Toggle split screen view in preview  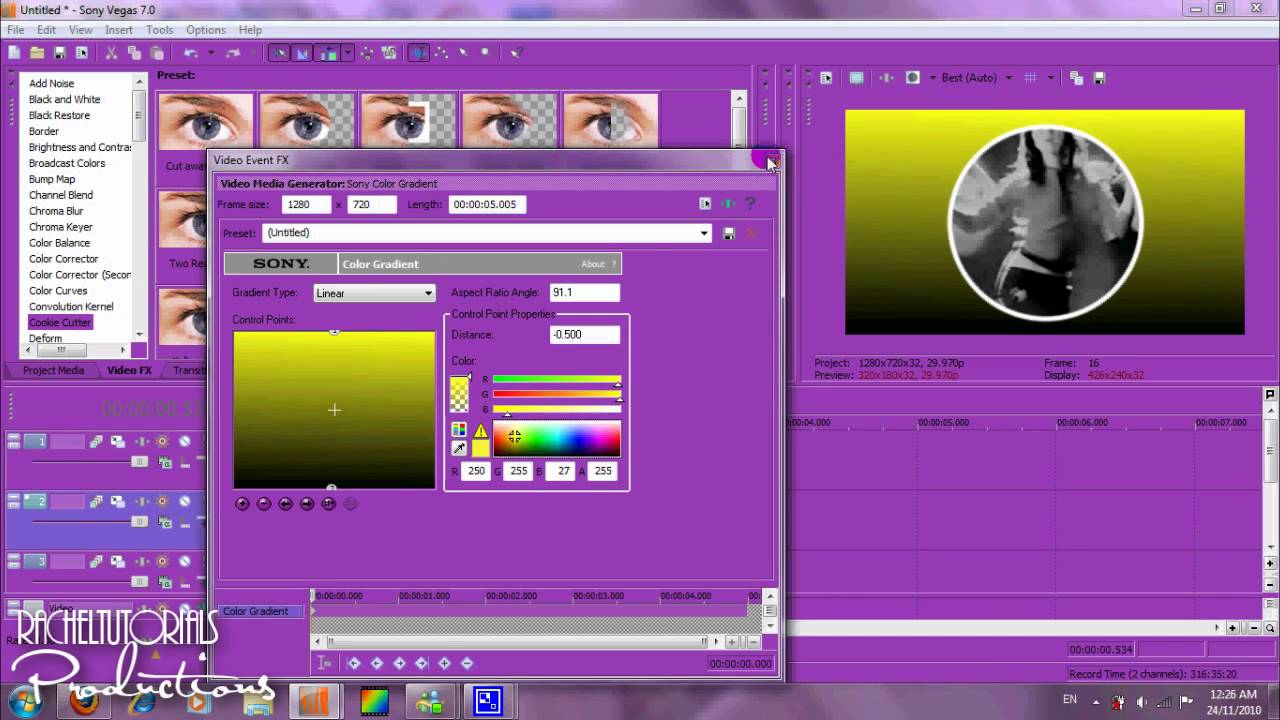tap(913, 77)
